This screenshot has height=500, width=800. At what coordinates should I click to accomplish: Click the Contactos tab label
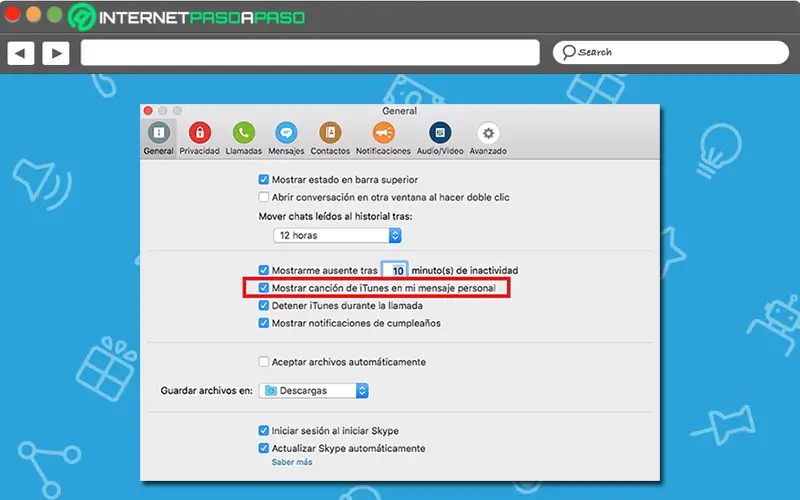(330, 151)
